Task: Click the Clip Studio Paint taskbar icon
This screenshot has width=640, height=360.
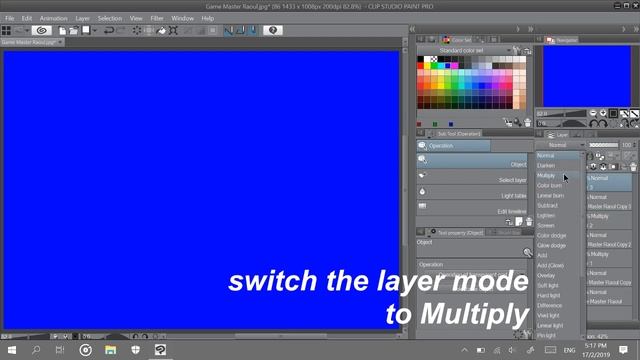Action: (x=160, y=350)
